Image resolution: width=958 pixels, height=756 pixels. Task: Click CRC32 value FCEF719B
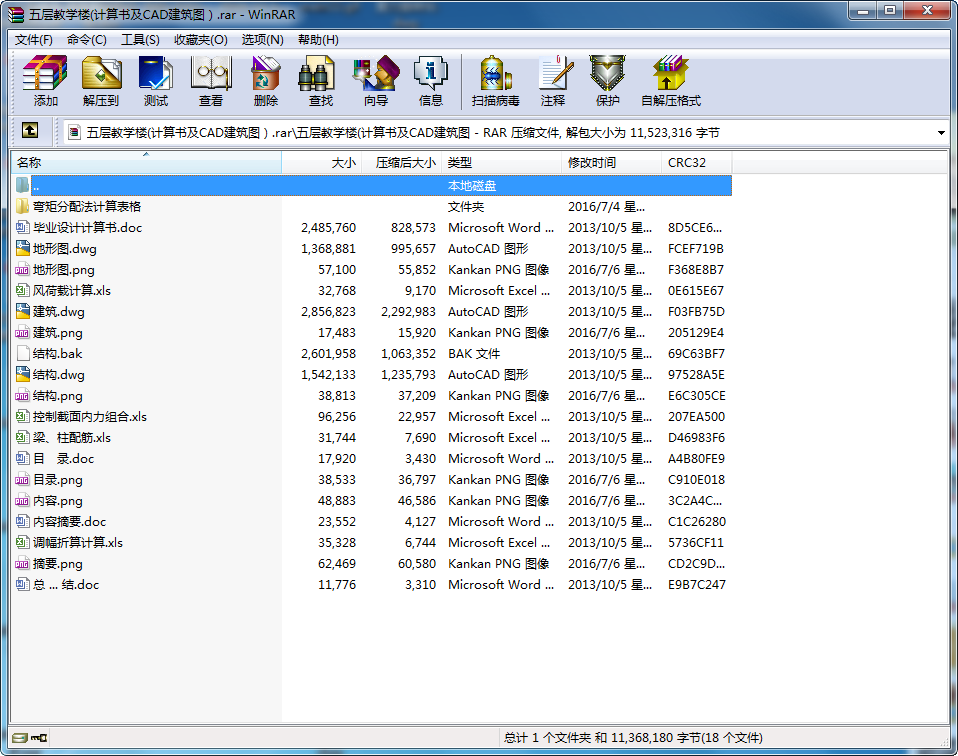695,249
